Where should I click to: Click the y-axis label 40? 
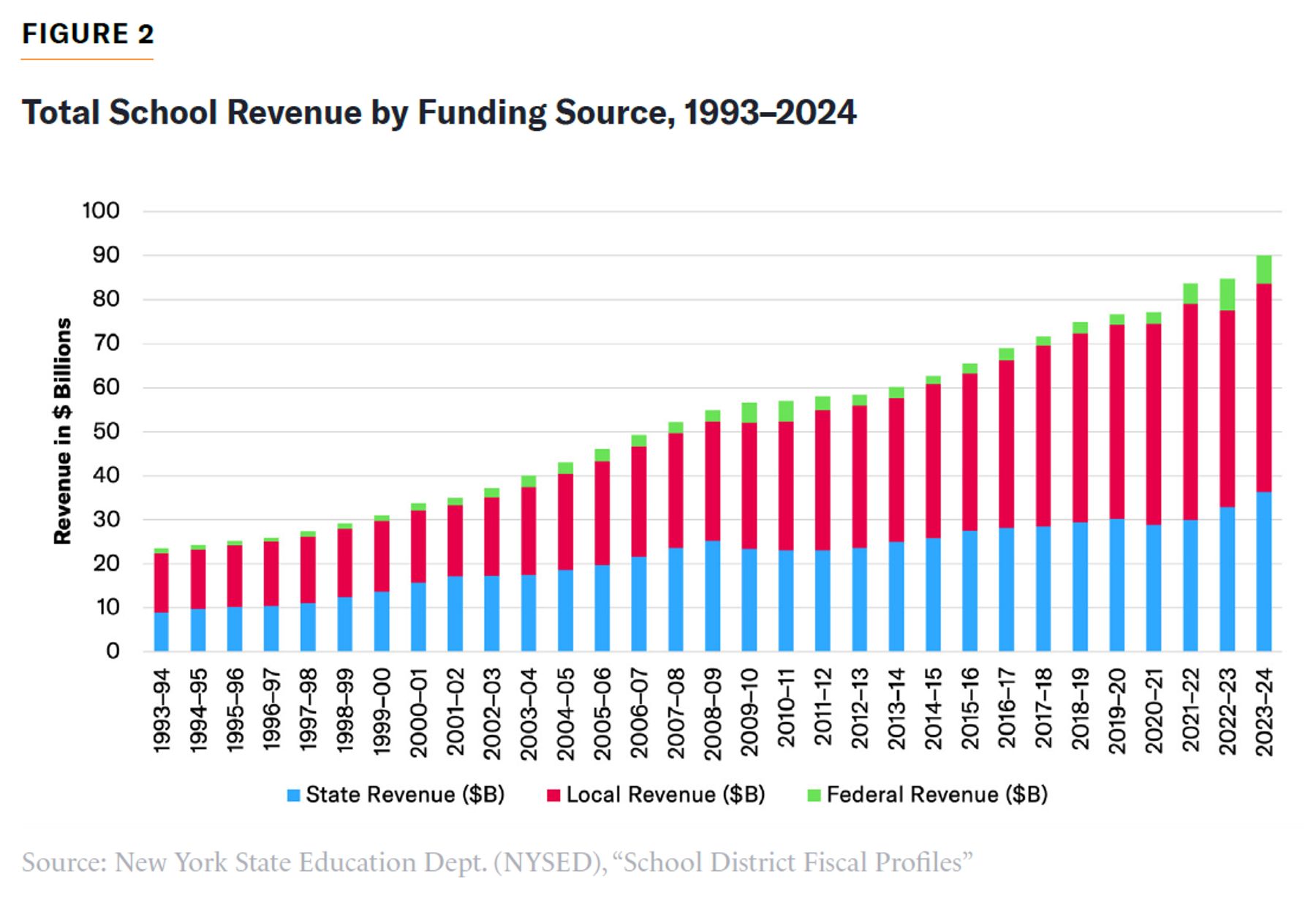pyautogui.click(x=105, y=475)
